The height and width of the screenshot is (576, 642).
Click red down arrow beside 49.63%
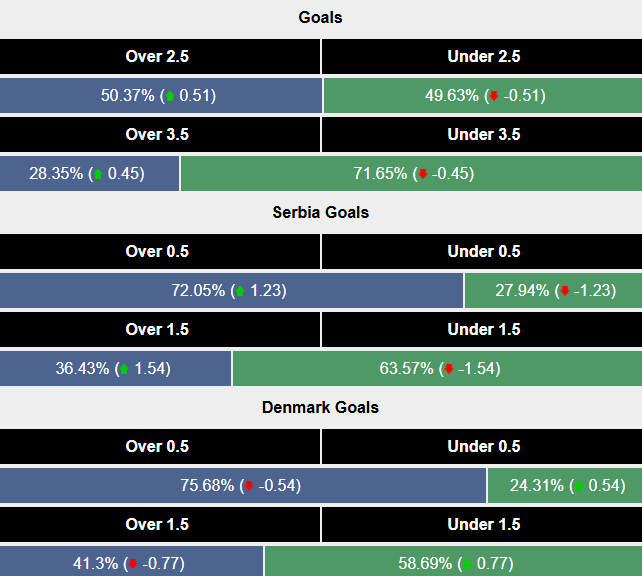coord(493,97)
